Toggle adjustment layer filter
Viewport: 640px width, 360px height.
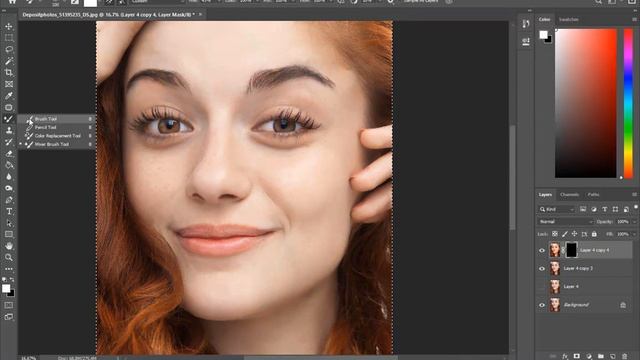[593, 209]
